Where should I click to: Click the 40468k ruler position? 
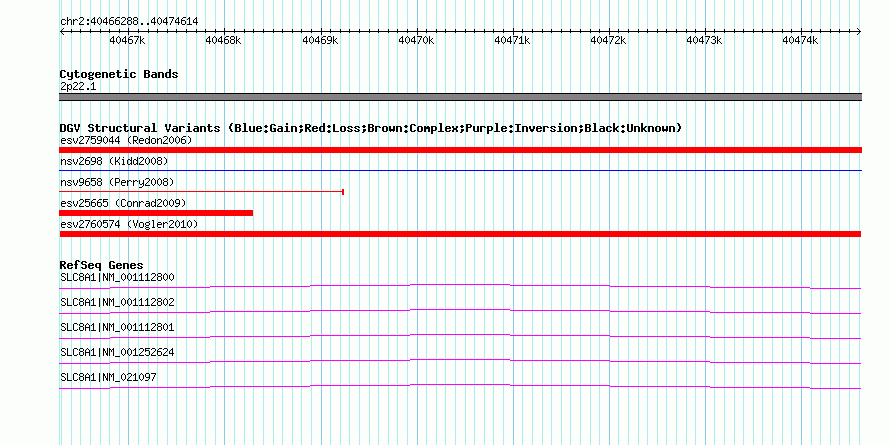click(x=224, y=40)
